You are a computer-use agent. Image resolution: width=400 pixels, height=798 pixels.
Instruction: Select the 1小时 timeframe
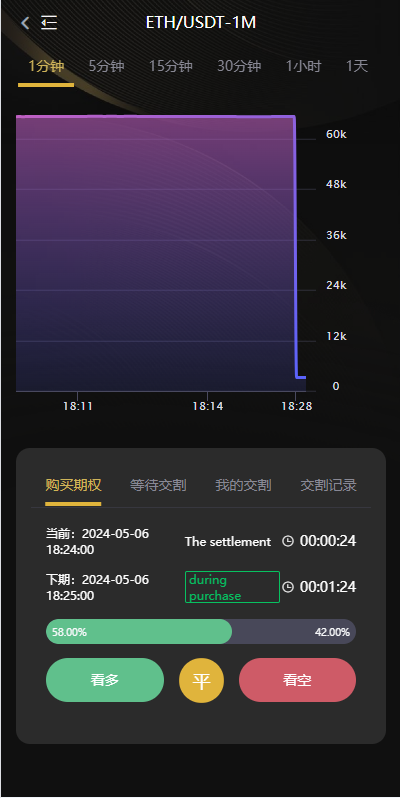coord(303,66)
